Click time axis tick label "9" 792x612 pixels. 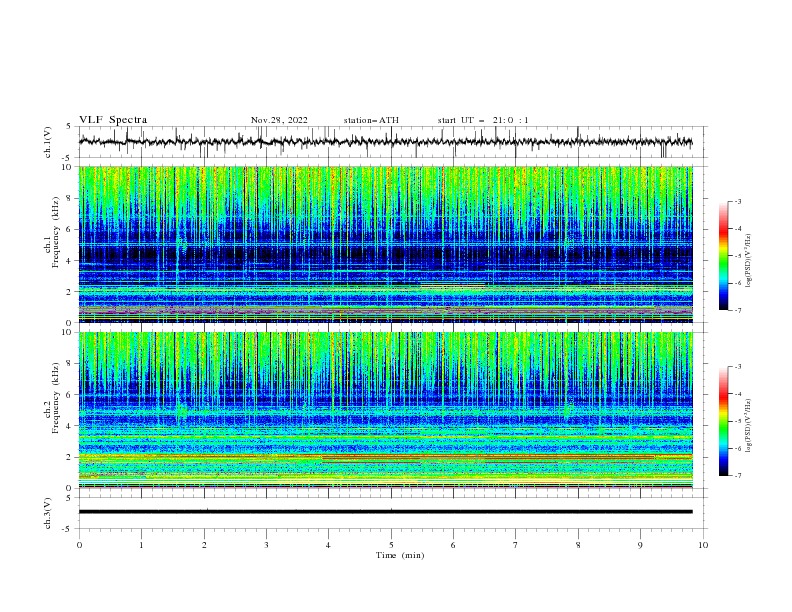[x=640, y=545]
